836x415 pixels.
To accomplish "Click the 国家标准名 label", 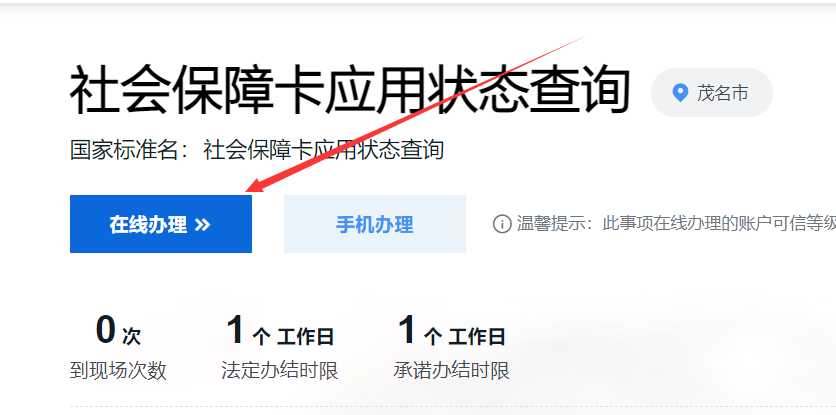I will tap(123, 150).
